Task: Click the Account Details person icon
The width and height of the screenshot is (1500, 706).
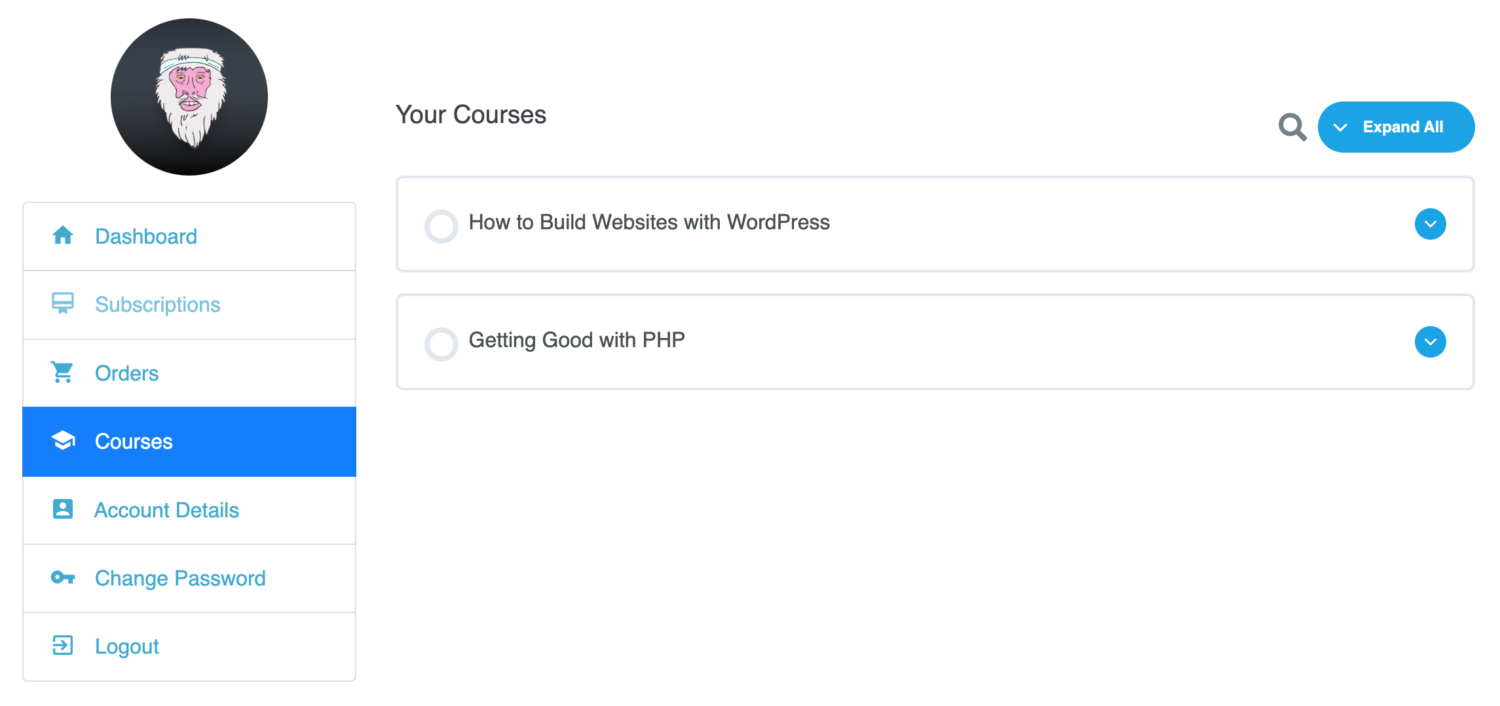Action: 62,509
